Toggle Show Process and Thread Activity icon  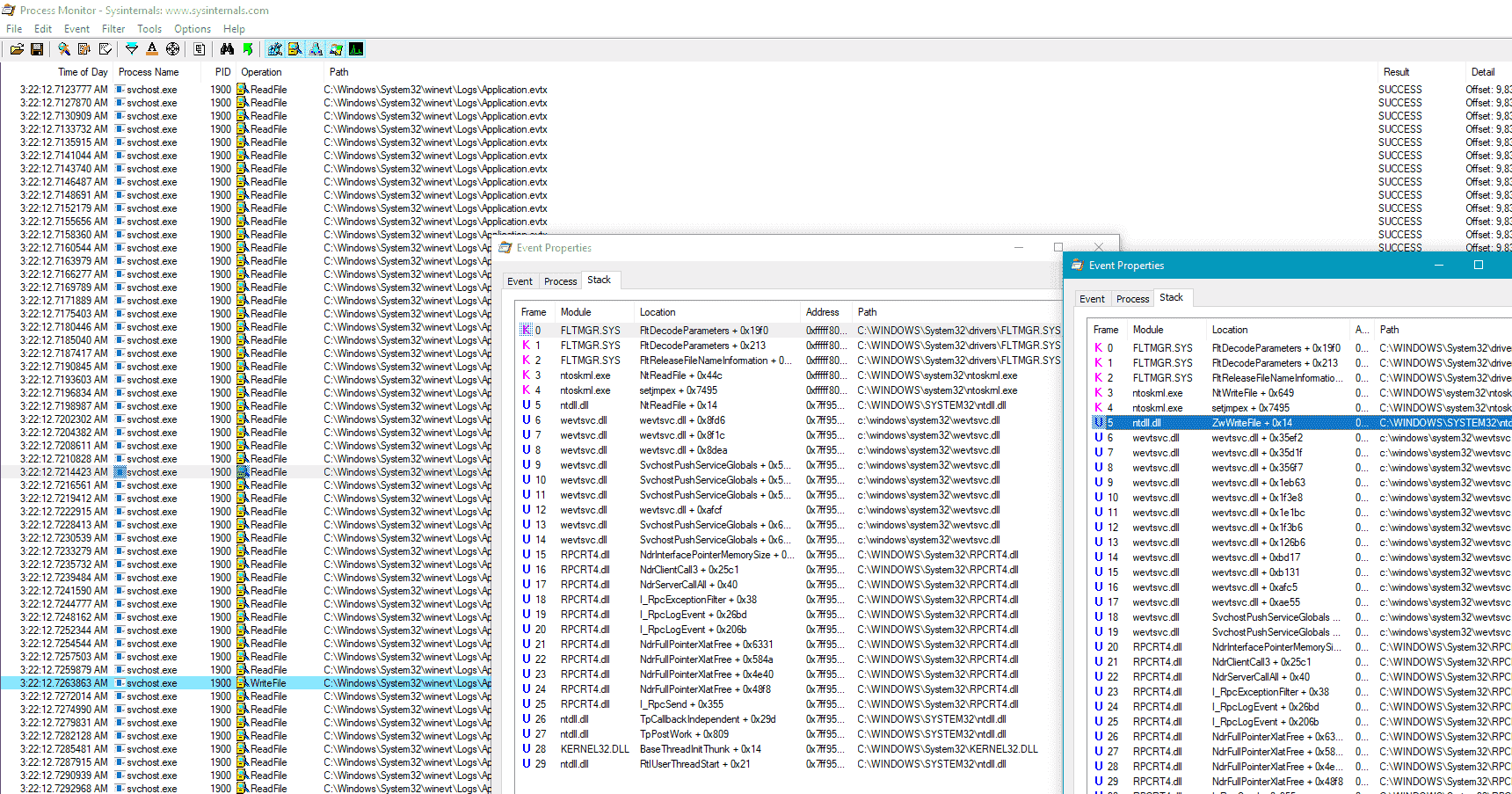[336, 49]
